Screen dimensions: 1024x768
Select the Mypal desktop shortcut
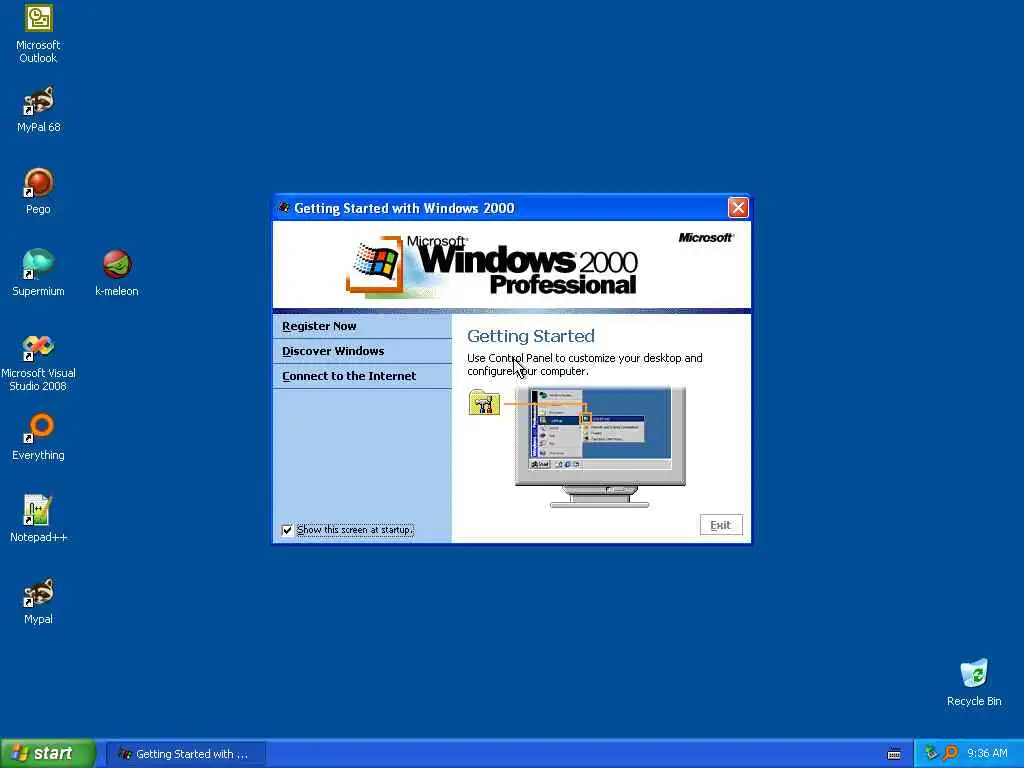click(x=39, y=601)
